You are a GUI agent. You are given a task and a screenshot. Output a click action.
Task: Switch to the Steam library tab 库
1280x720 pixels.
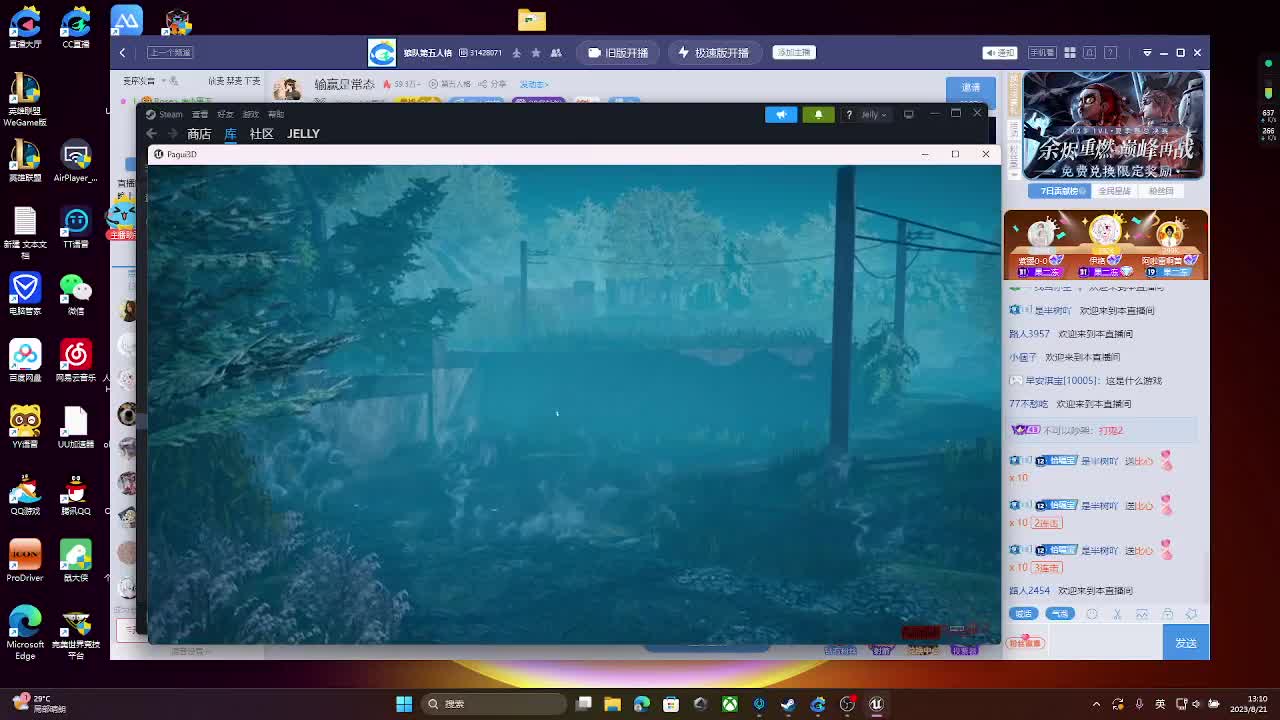click(x=230, y=134)
